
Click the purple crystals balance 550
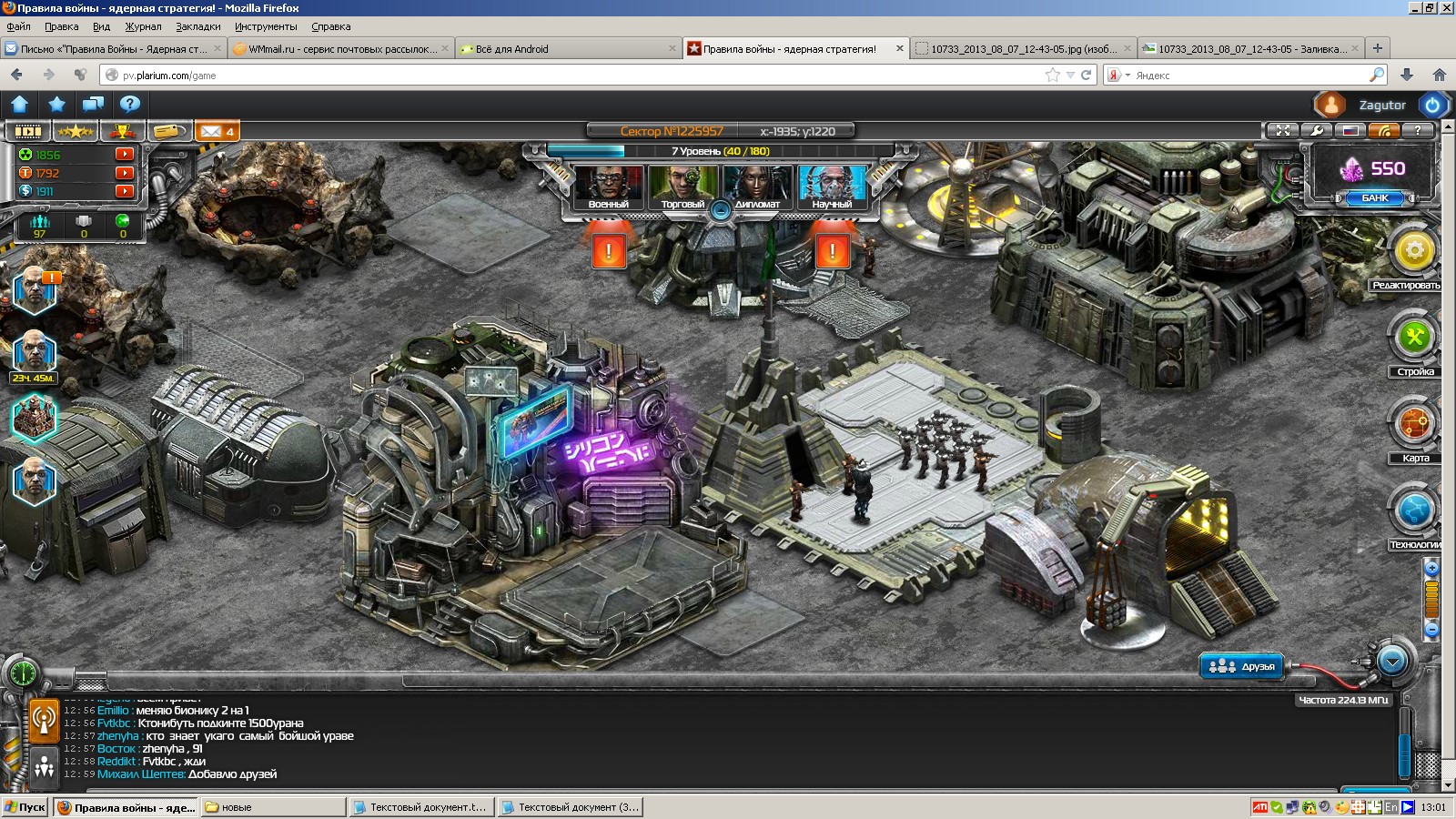(1374, 168)
